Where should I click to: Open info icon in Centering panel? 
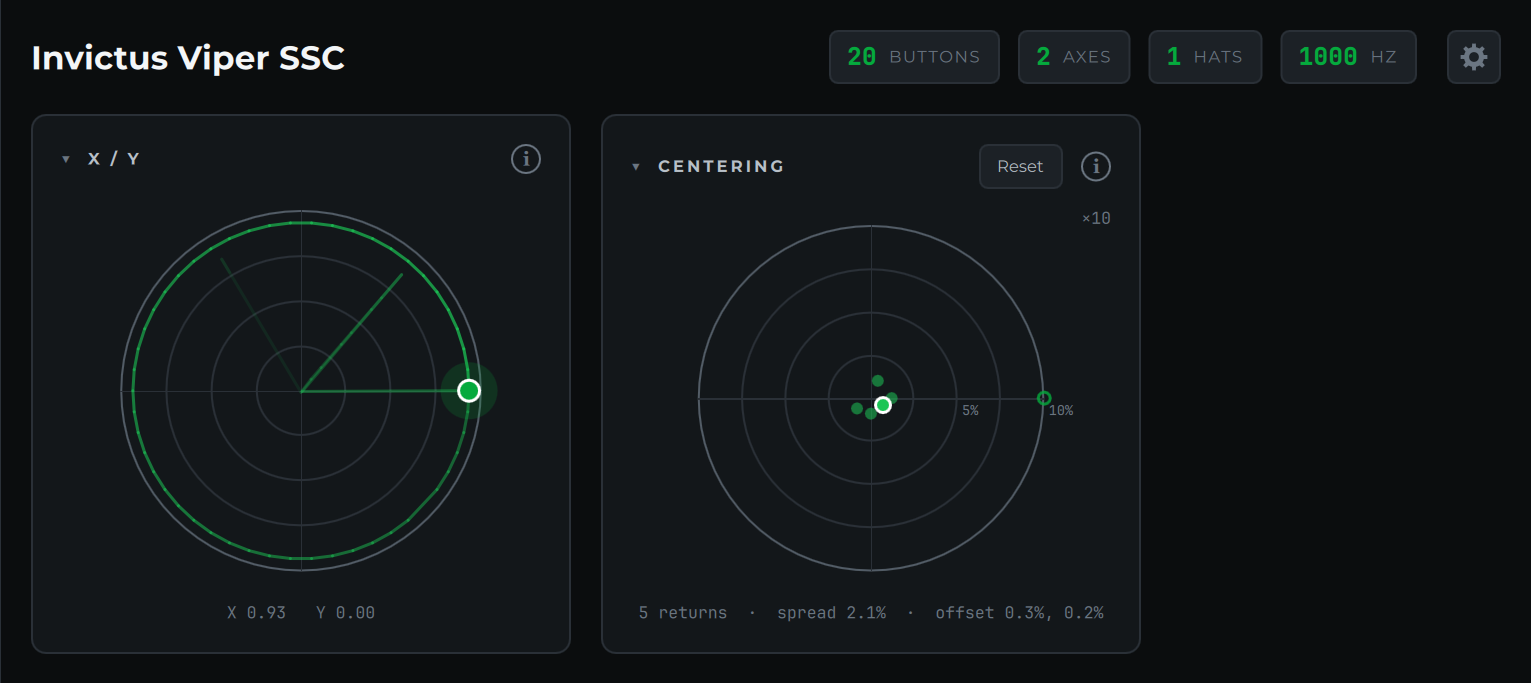(1096, 166)
